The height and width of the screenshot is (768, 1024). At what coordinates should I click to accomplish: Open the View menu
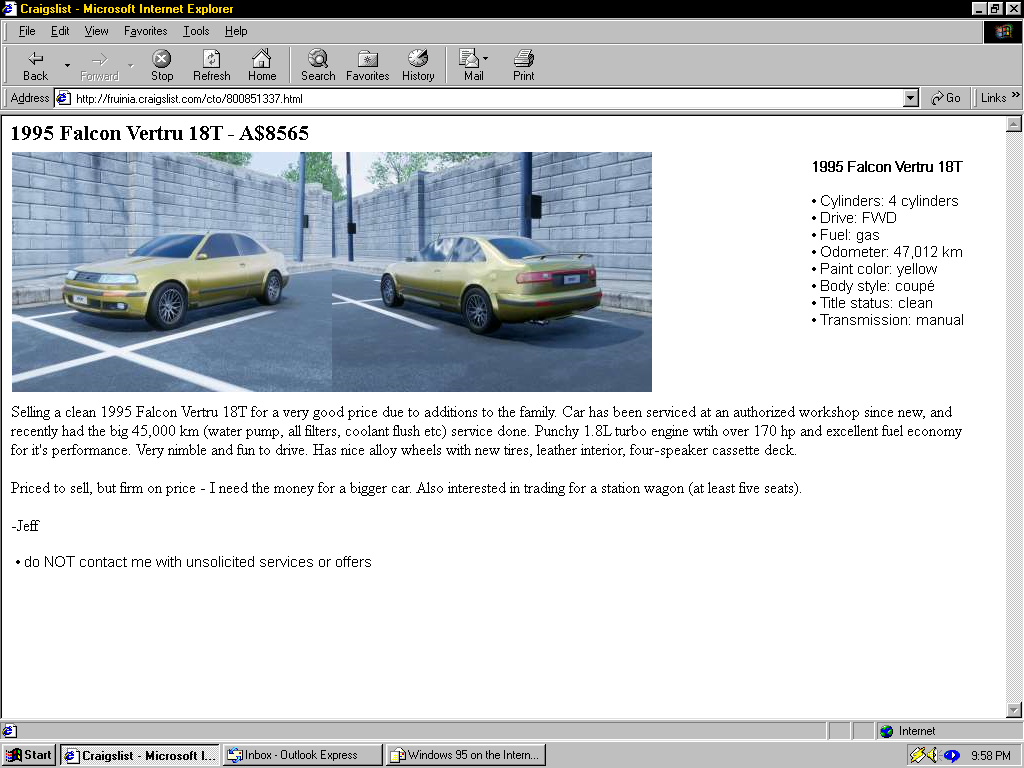pos(97,31)
